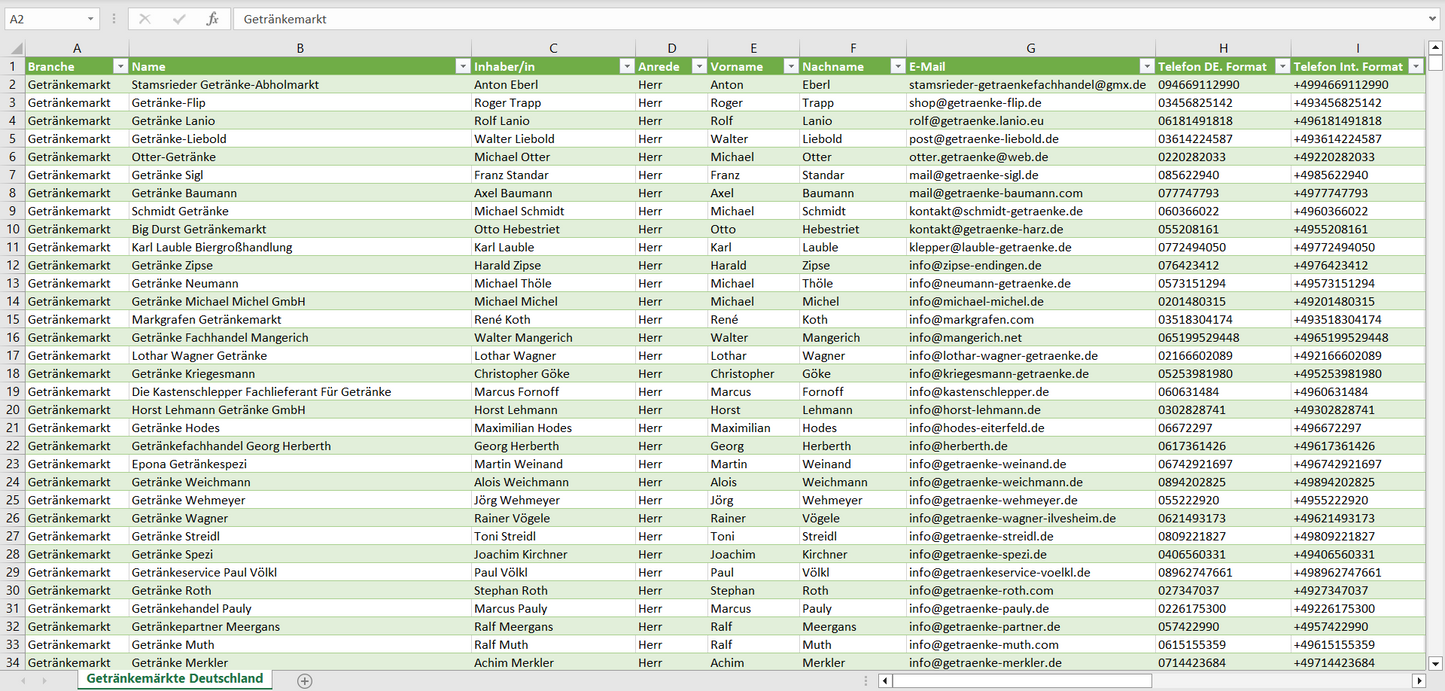Click the horizontal scrollbar left arrow

tap(885, 681)
